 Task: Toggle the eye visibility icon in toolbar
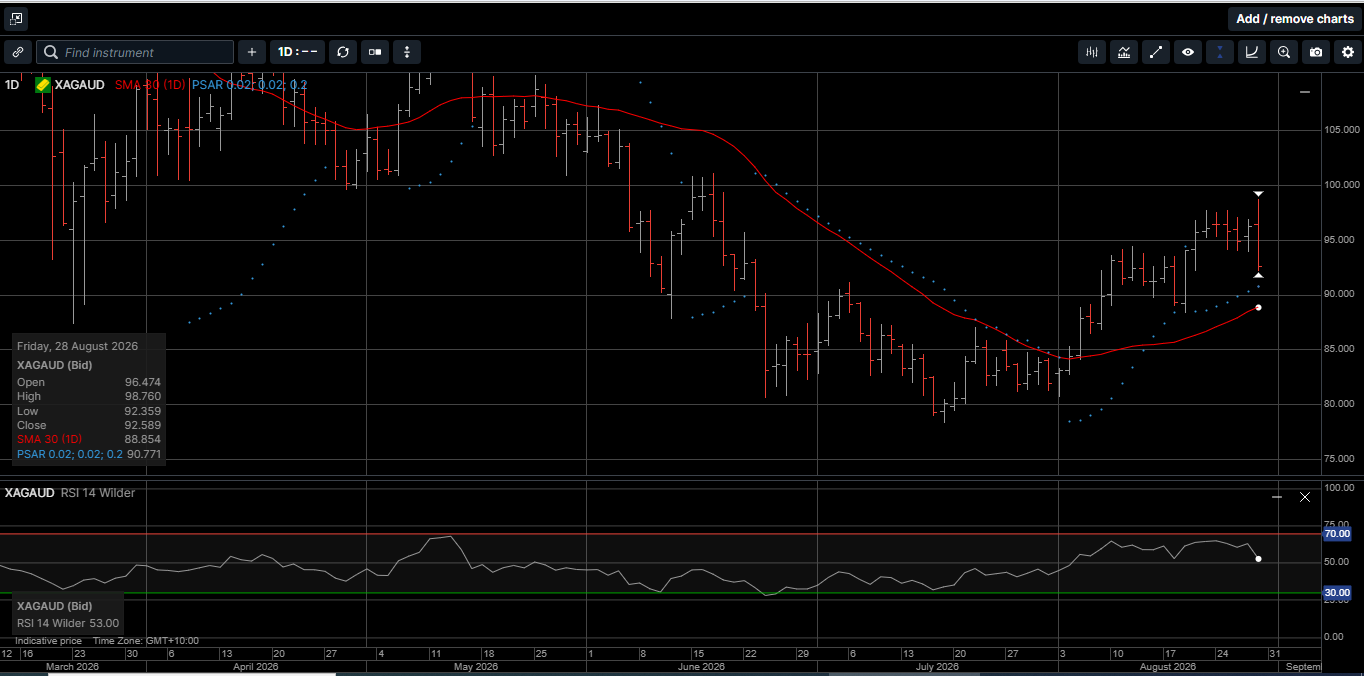(x=1187, y=52)
